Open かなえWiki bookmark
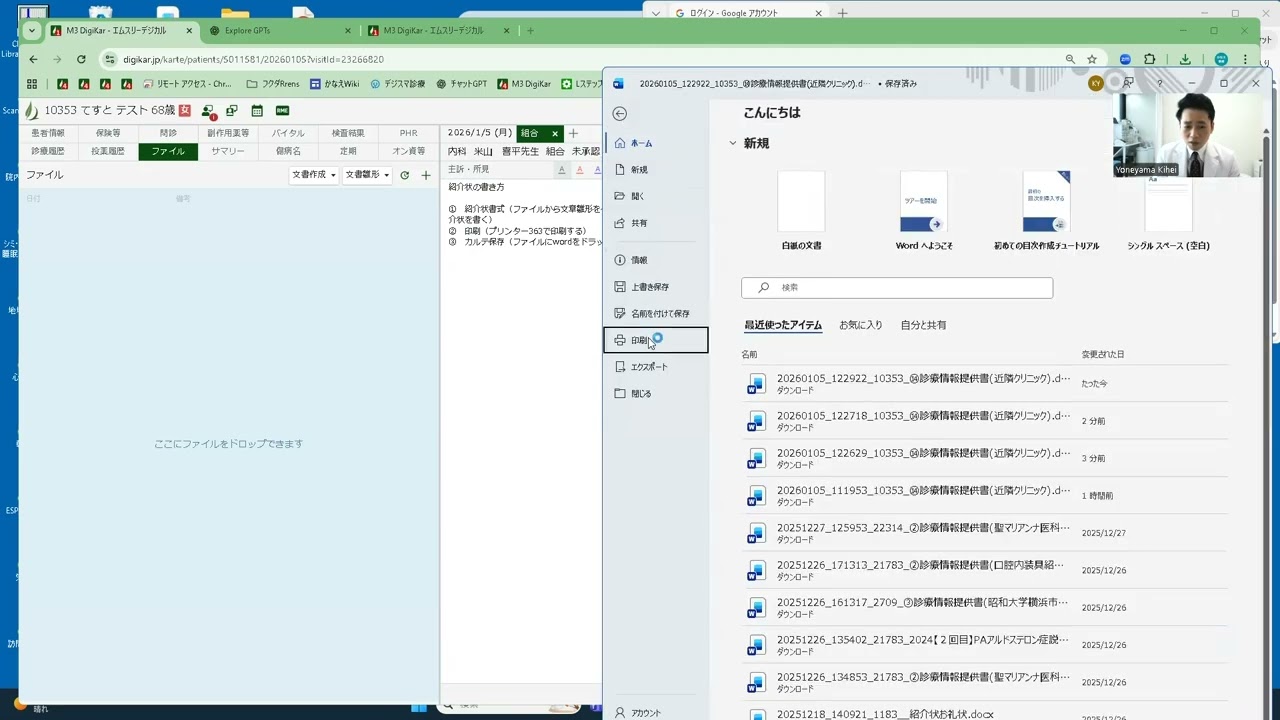1280x720 pixels. pyautogui.click(x=334, y=84)
